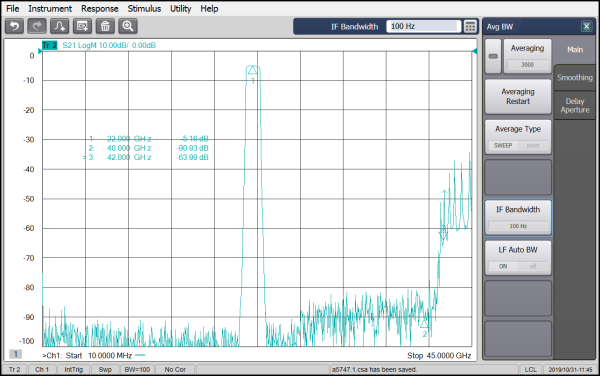Open the Response menu
Image resolution: width=600 pixels, height=376 pixels.
pyautogui.click(x=99, y=8)
